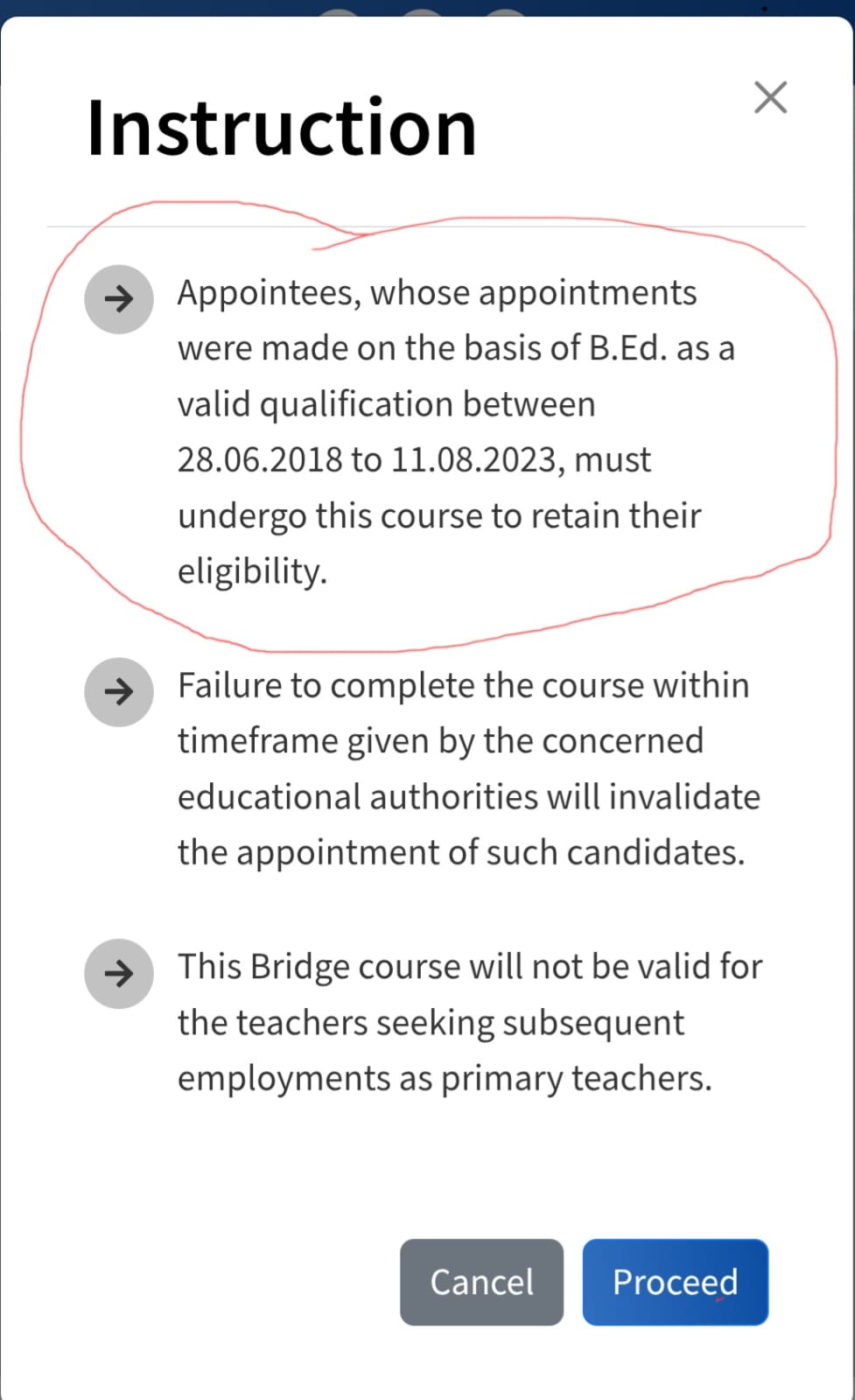Viewport: 855px width, 1400px height.
Task: Click the 'the appointment of such candidates.' line
Action: tap(461, 853)
